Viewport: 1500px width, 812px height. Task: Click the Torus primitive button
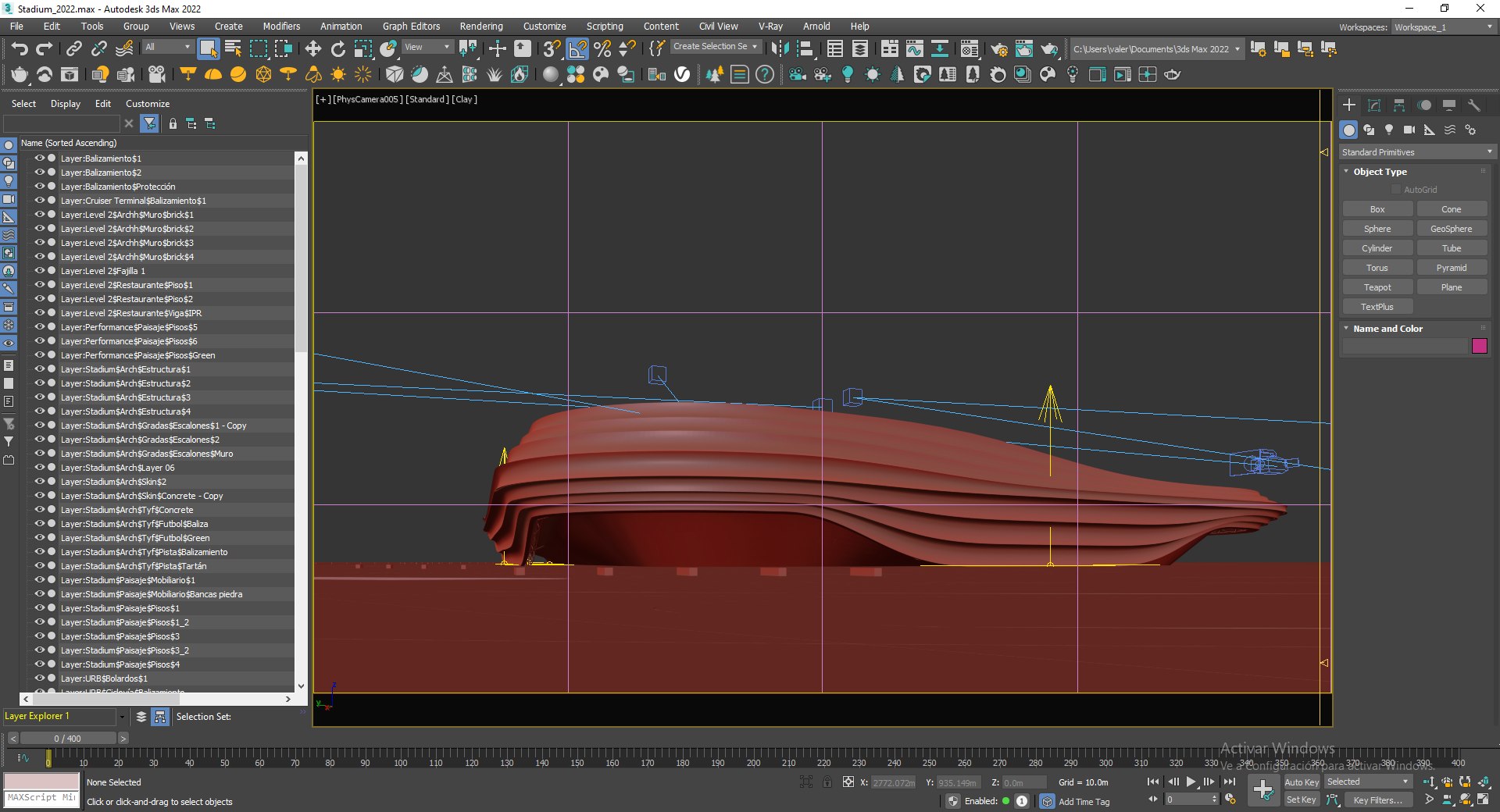pyautogui.click(x=1377, y=268)
